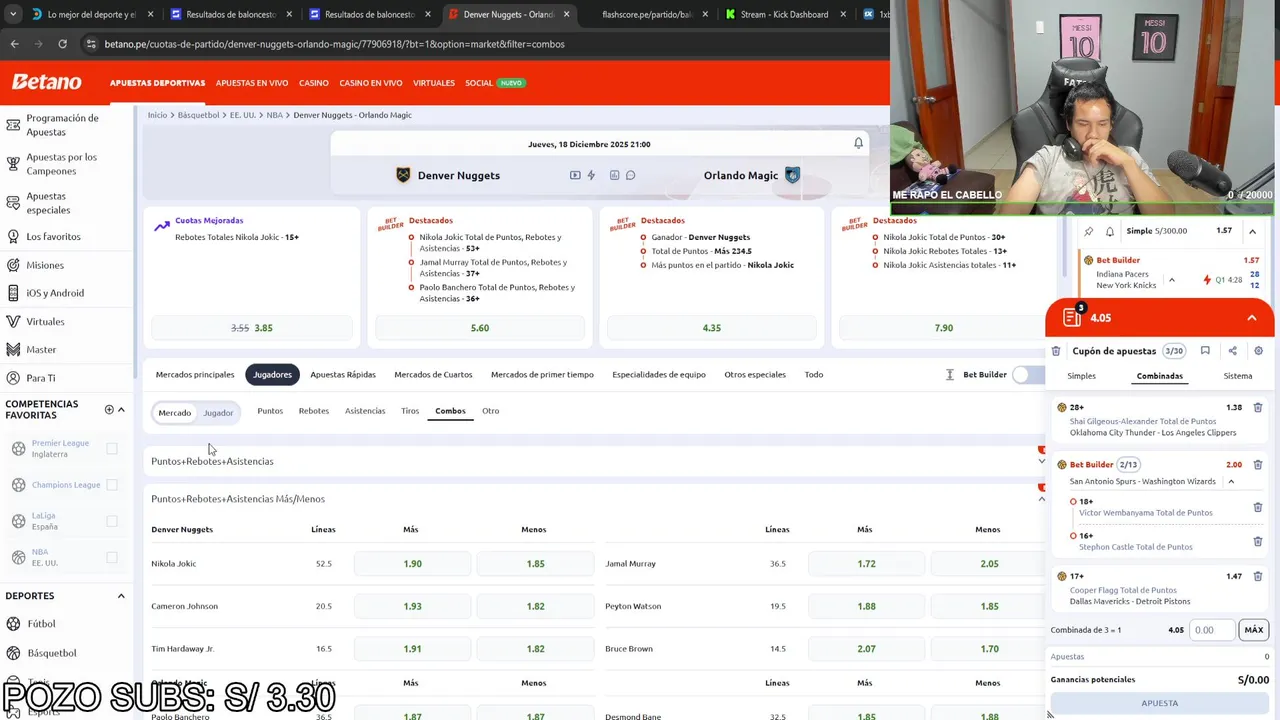Go to Básquetbol breadcrumb link

pos(198,115)
